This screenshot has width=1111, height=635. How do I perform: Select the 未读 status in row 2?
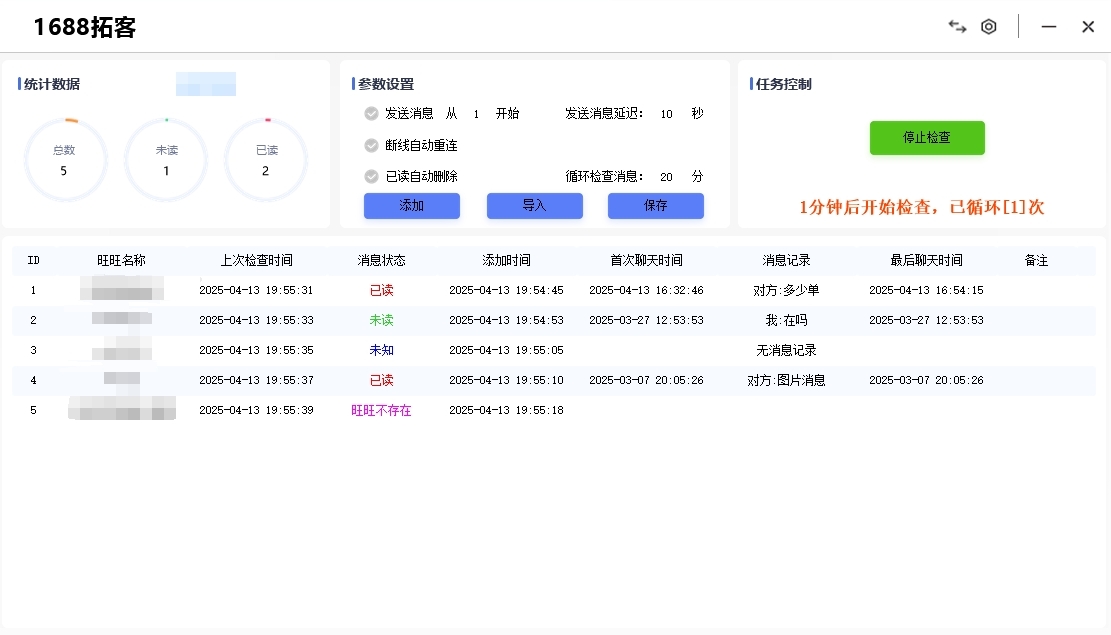[381, 320]
